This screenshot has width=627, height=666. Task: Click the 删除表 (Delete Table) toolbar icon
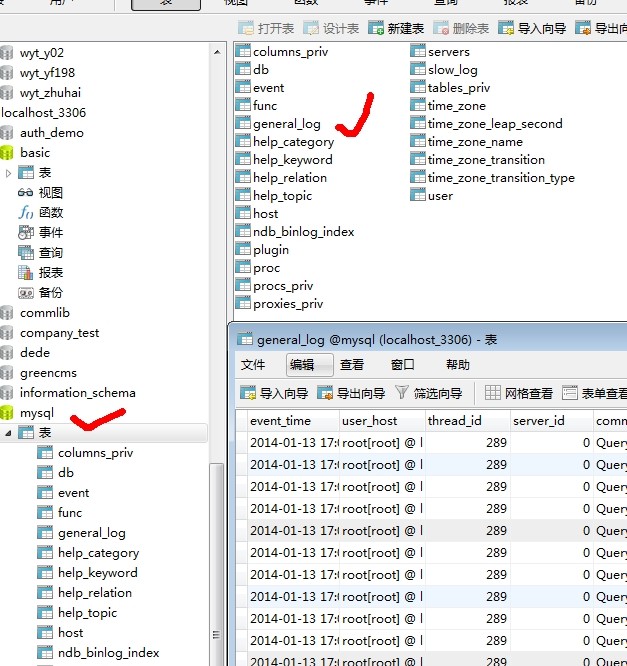click(442, 29)
